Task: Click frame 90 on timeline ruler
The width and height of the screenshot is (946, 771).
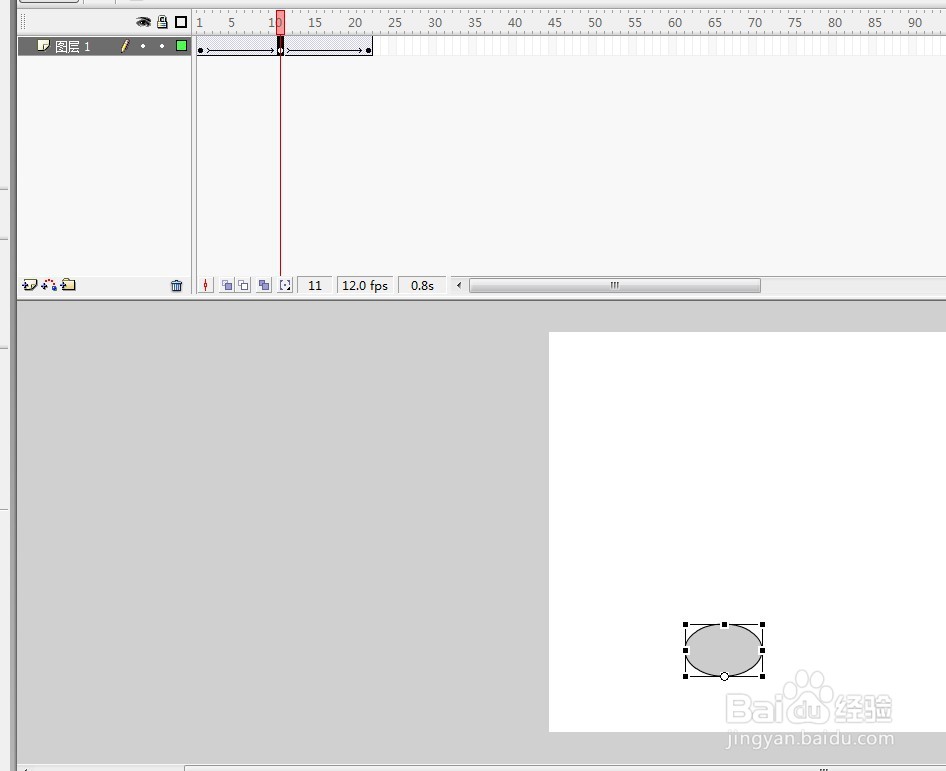Action: [x=915, y=23]
